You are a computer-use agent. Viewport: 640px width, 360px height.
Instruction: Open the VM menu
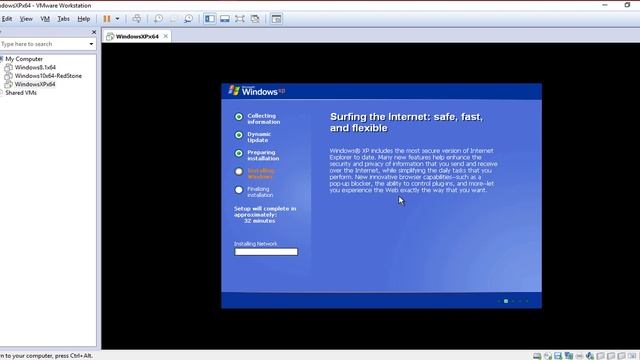click(45, 19)
